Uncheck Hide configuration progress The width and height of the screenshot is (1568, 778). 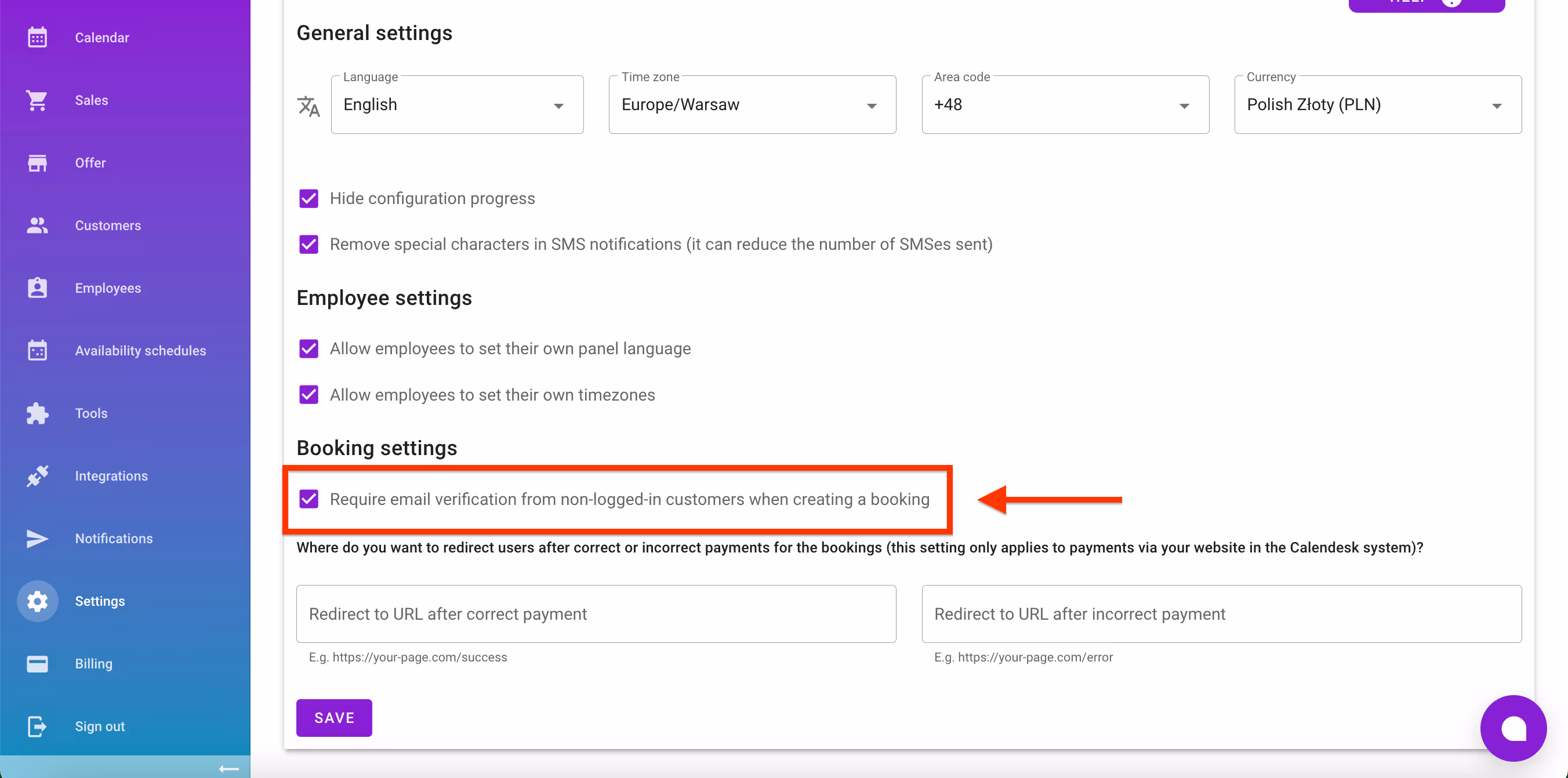(308, 198)
